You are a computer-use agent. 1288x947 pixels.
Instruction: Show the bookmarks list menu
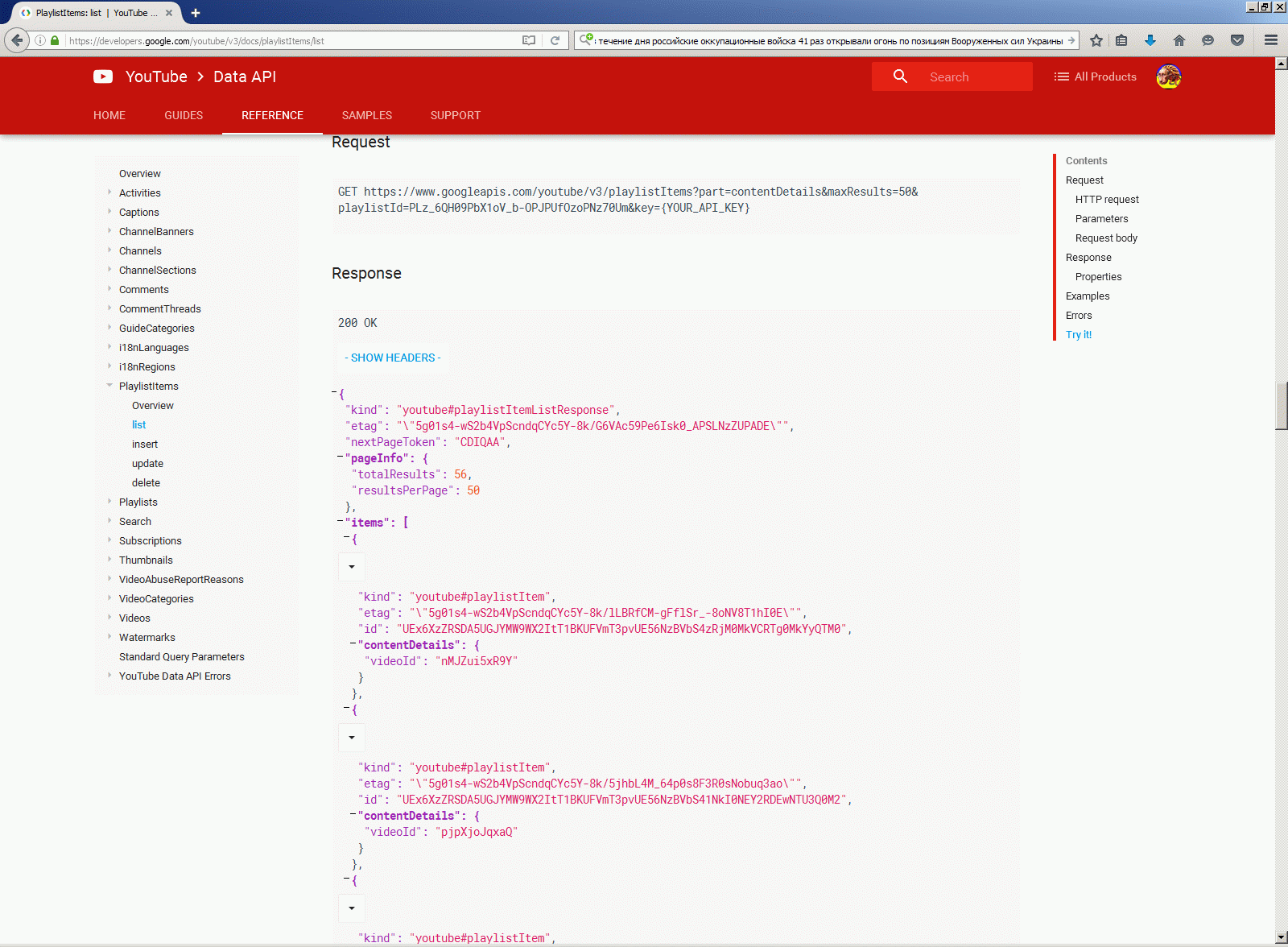point(1121,40)
